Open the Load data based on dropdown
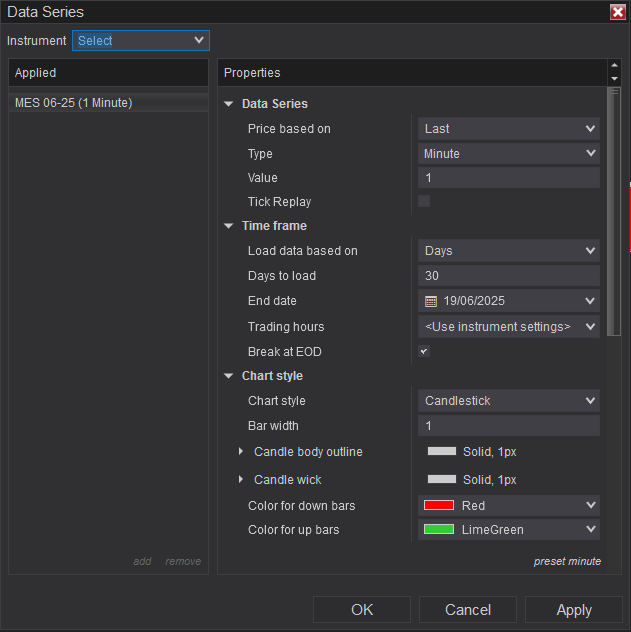 click(x=509, y=251)
